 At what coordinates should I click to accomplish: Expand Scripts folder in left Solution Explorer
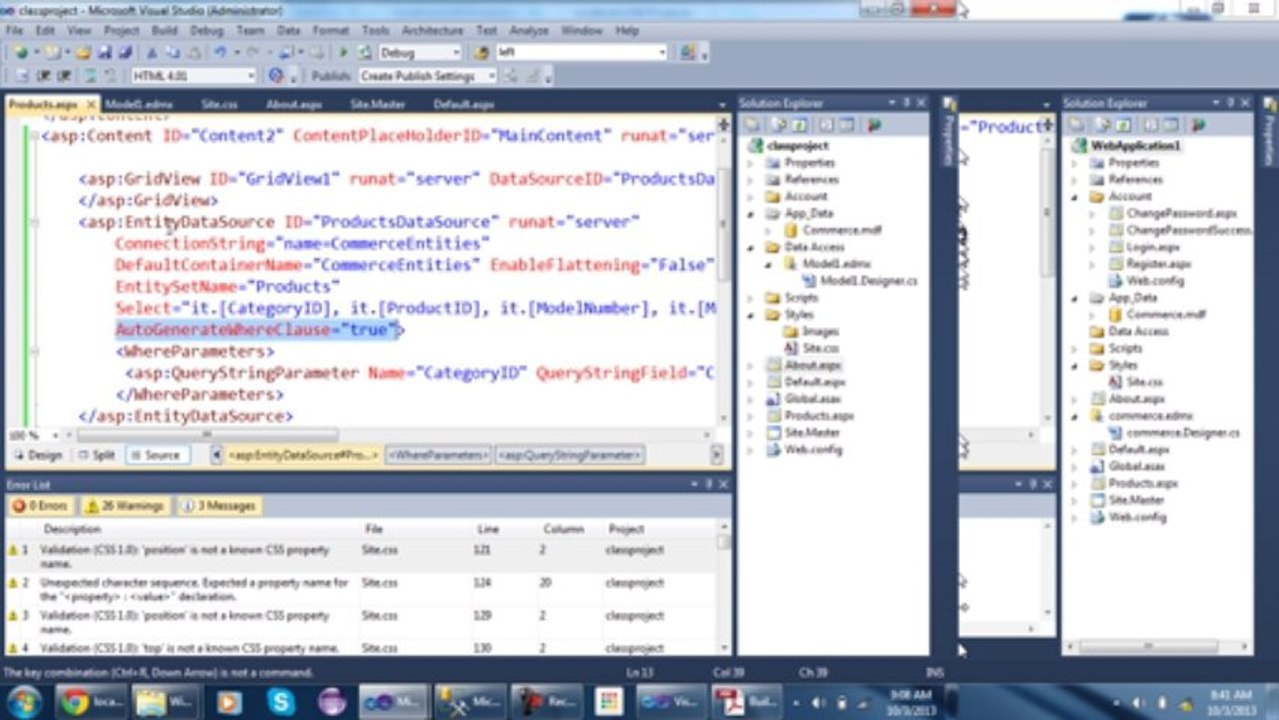(752, 298)
